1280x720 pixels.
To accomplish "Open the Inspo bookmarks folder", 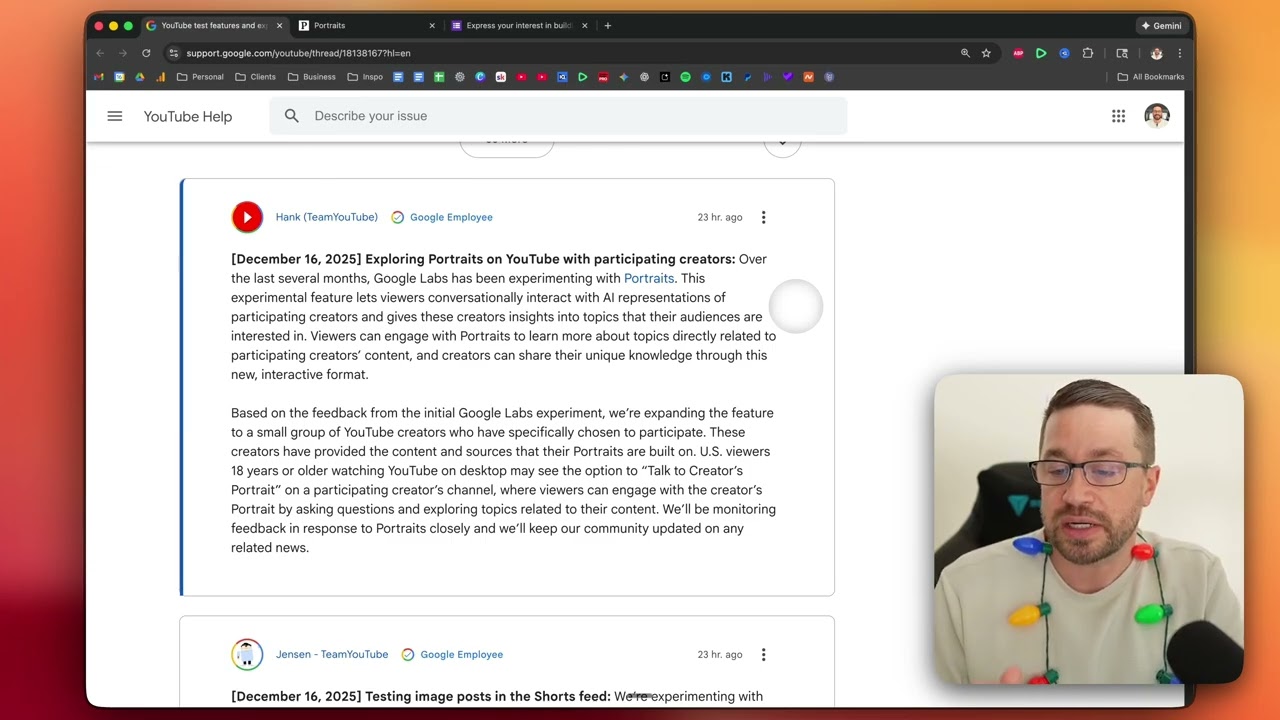I will (x=365, y=77).
